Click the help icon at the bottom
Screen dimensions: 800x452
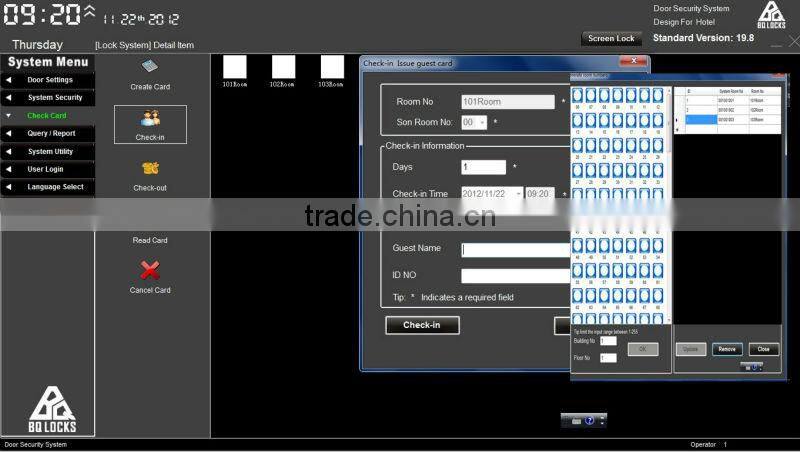[x=589, y=420]
